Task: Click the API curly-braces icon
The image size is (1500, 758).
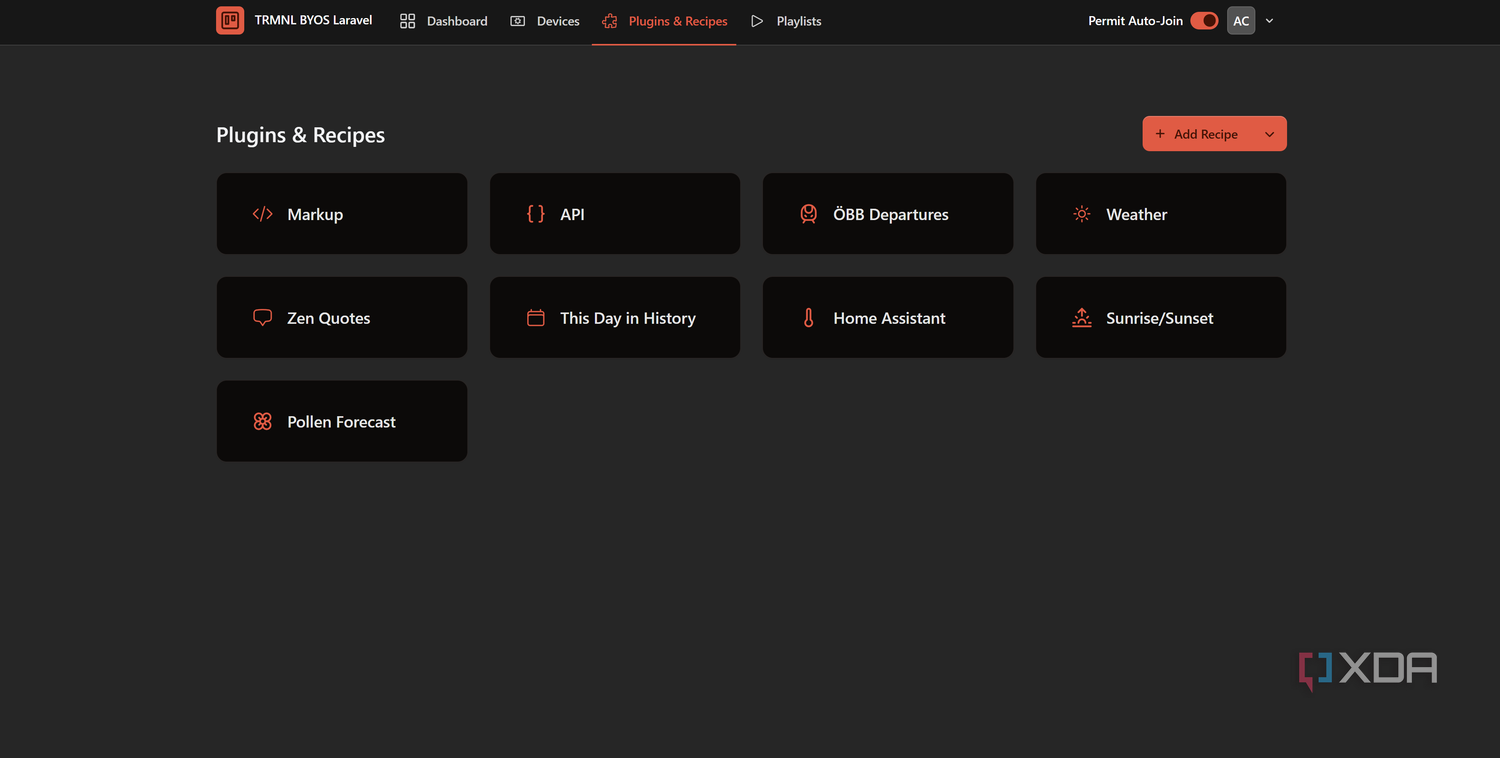Action: coord(536,214)
